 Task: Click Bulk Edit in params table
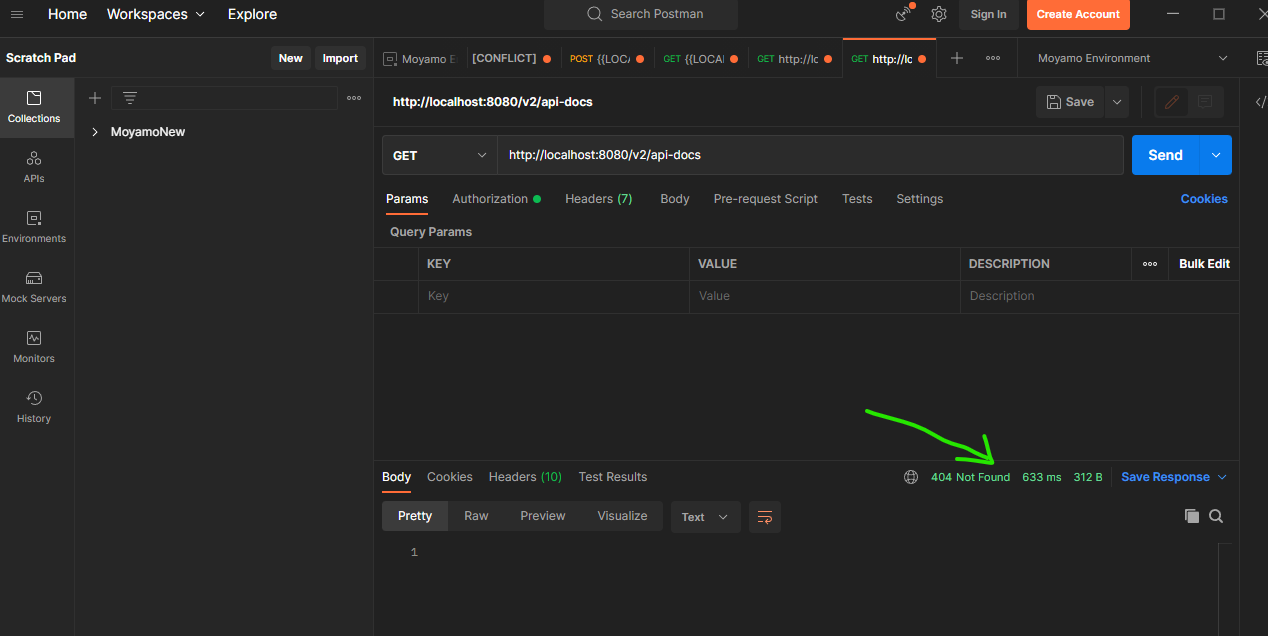(1204, 264)
